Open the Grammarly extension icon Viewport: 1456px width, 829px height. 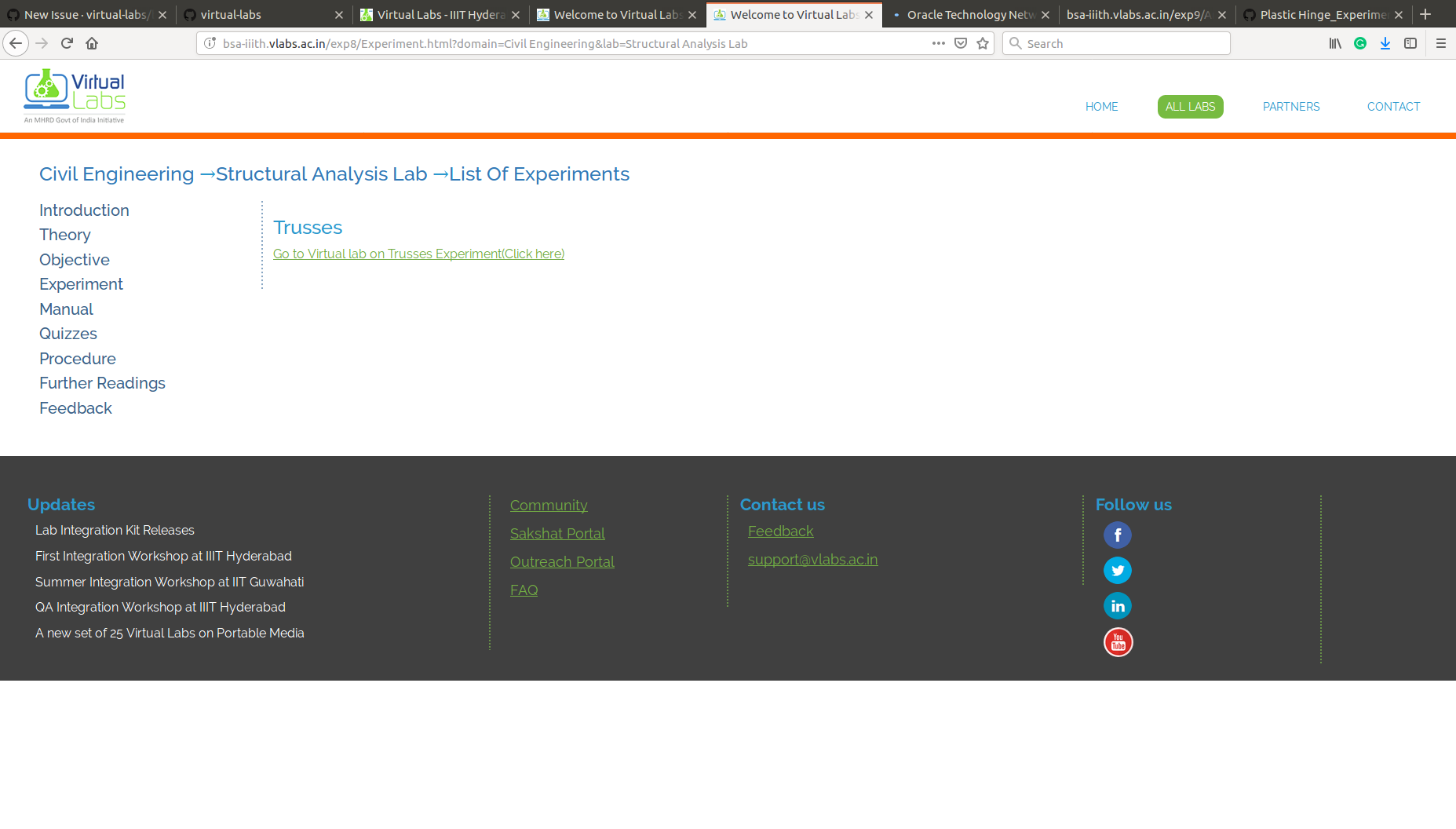(1360, 43)
